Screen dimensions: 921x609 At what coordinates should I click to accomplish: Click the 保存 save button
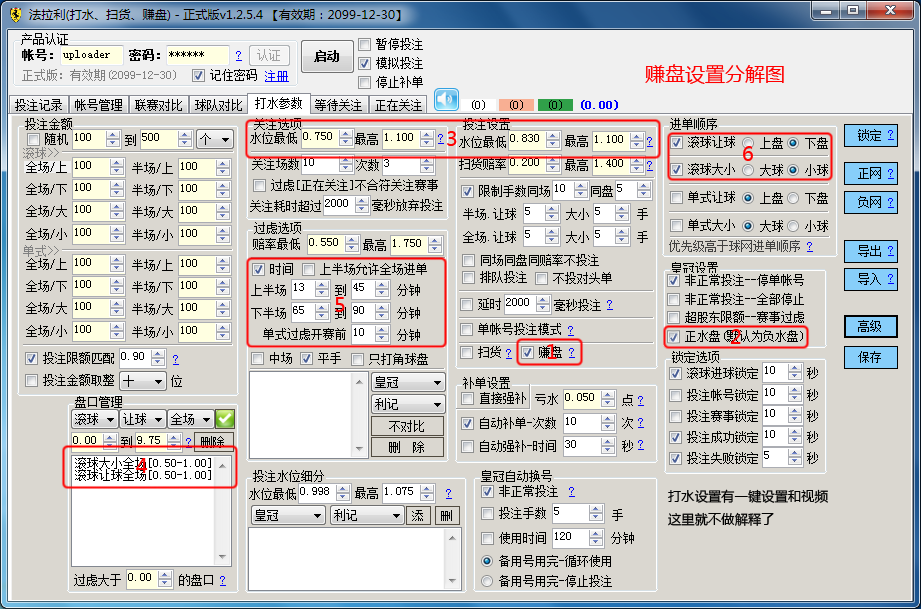coord(869,357)
